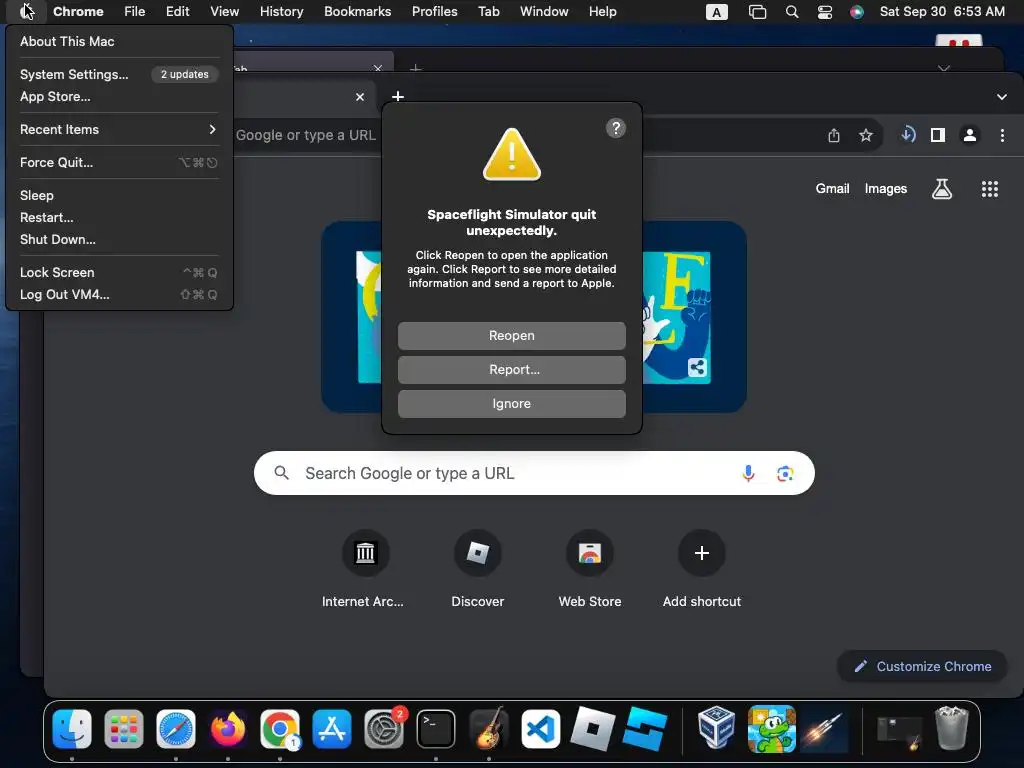The width and height of the screenshot is (1024, 768).
Task: Open the Web Store shortcut
Action: 590,569
